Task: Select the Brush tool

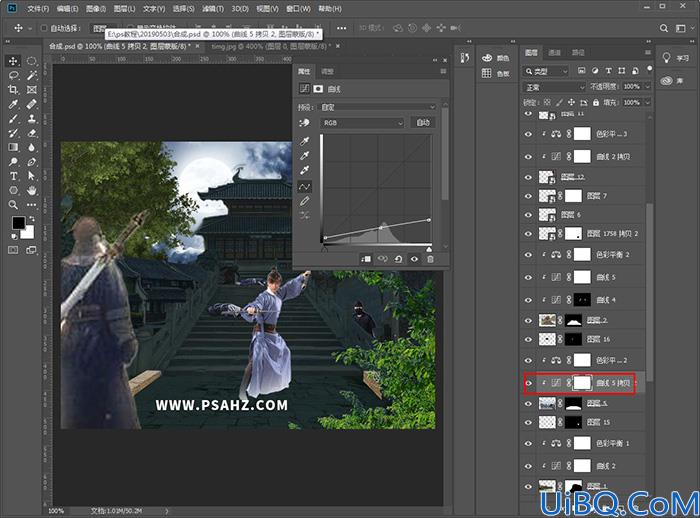Action: pos(13,119)
